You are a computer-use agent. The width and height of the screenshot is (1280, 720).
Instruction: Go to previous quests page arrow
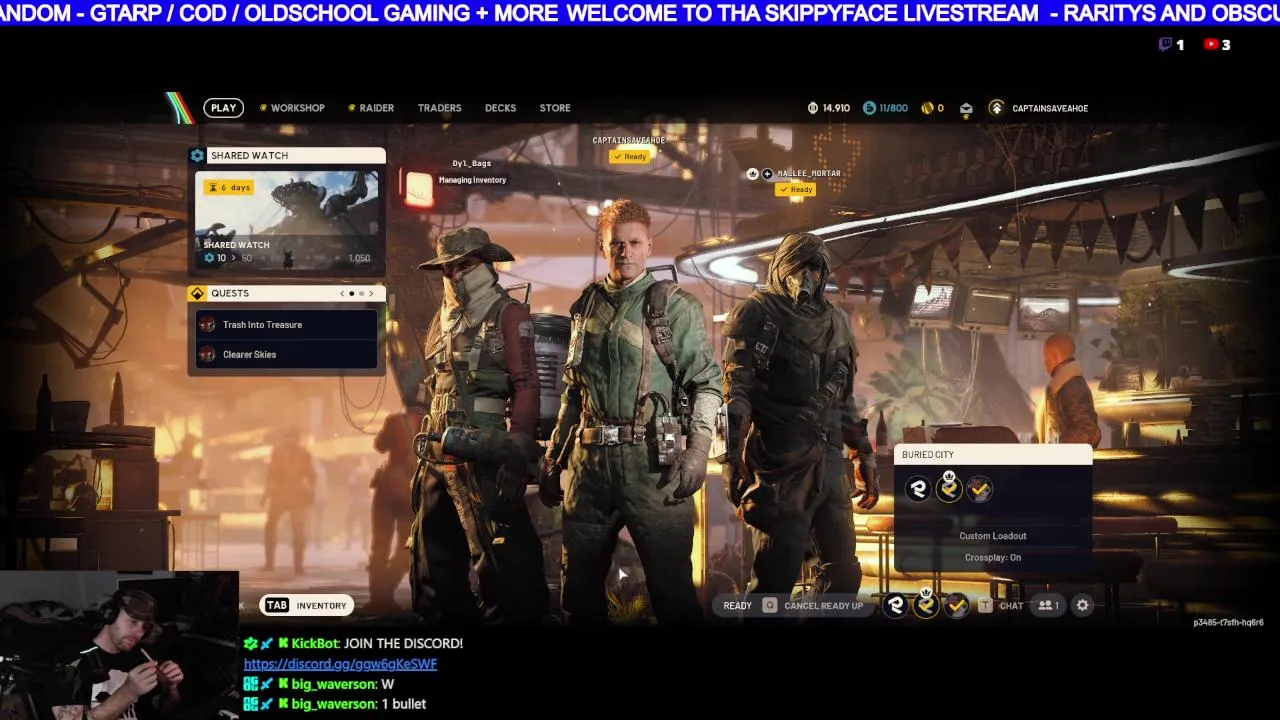point(342,293)
